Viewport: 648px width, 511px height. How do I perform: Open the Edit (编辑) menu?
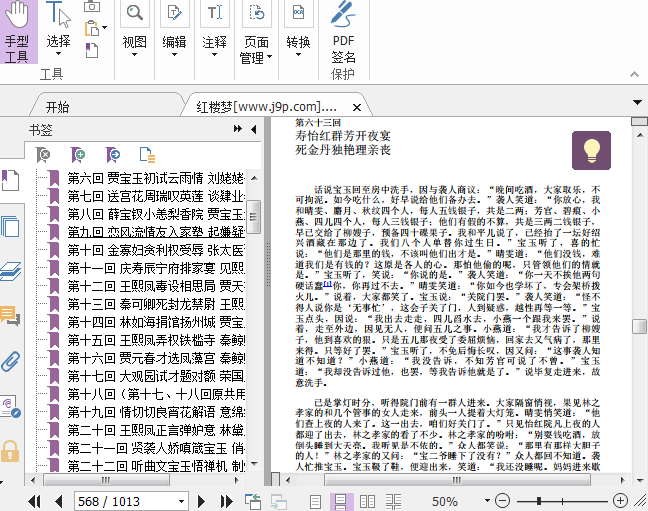click(174, 30)
